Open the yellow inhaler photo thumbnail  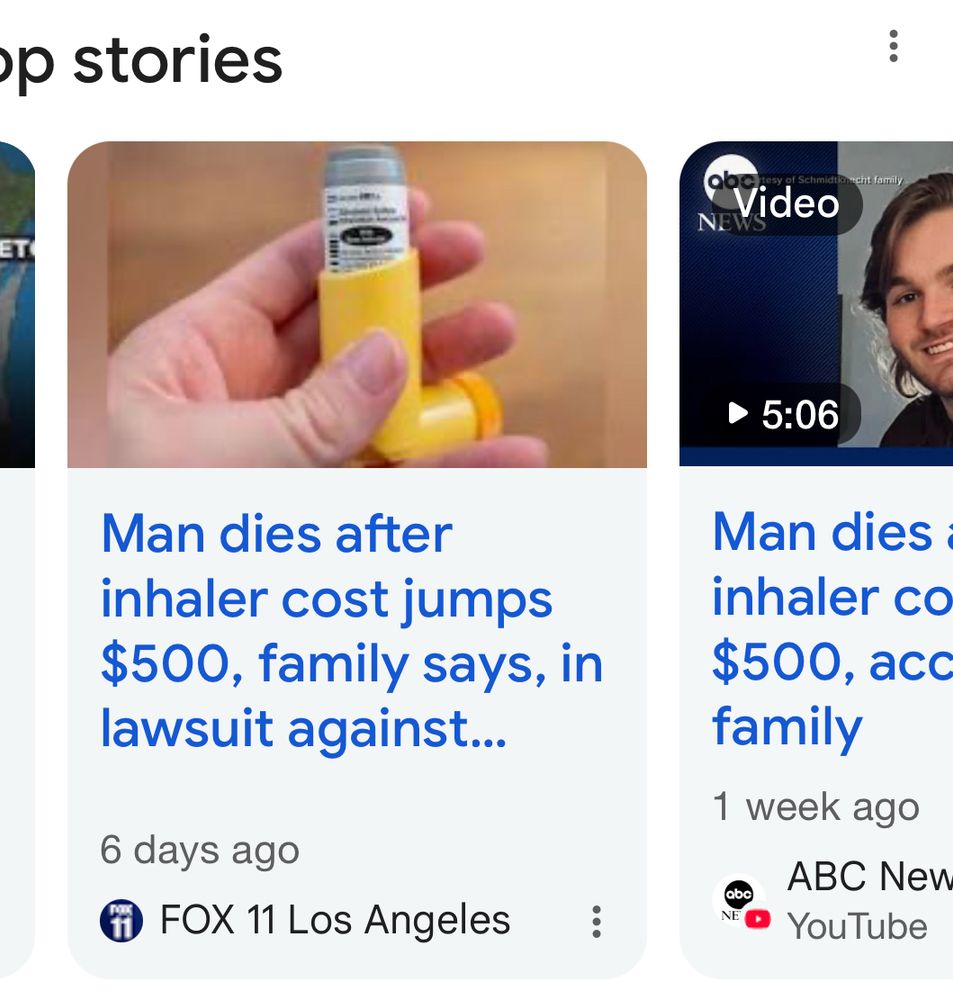click(x=357, y=304)
